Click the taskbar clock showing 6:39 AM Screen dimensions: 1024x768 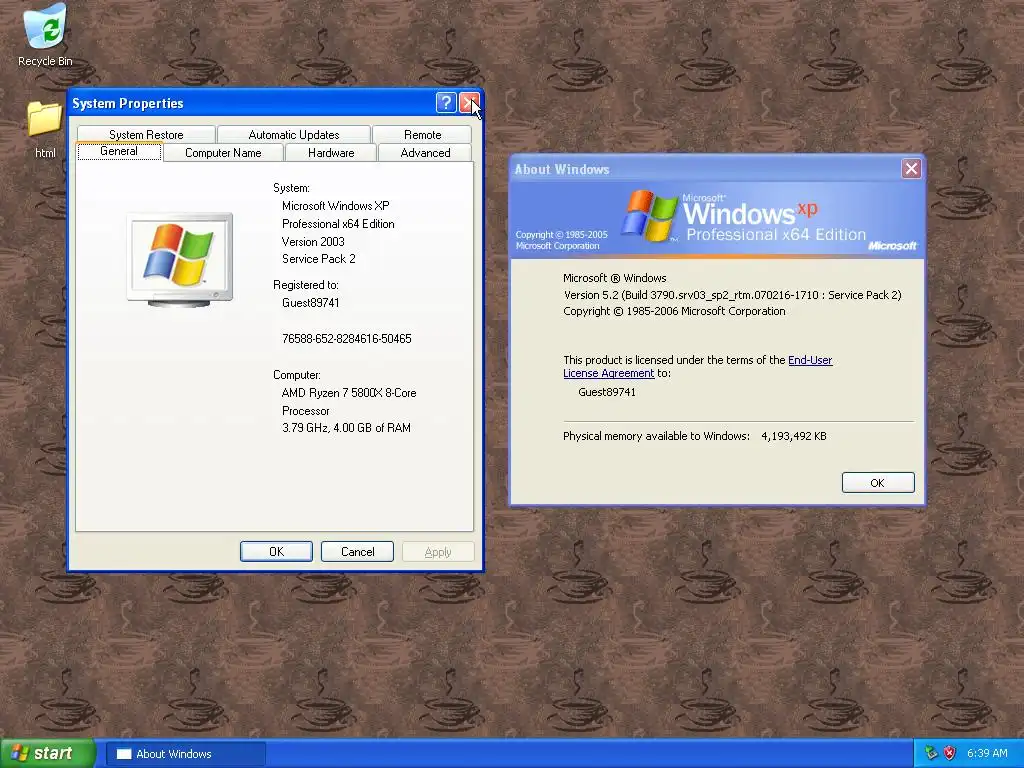(987, 753)
